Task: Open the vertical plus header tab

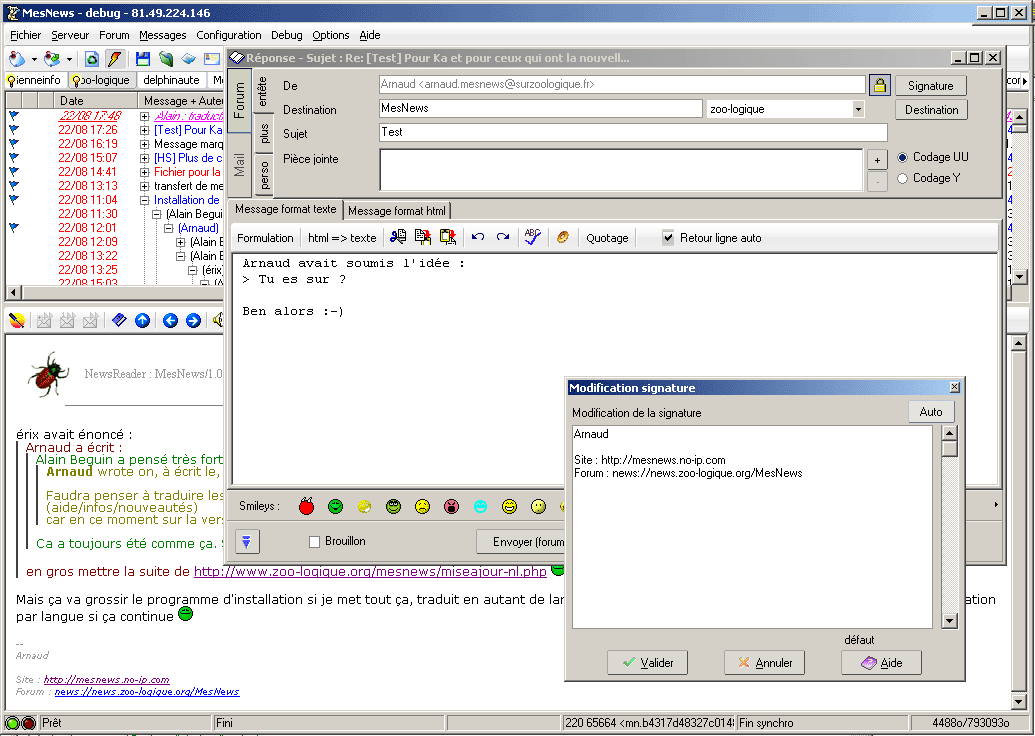Action: (264, 133)
